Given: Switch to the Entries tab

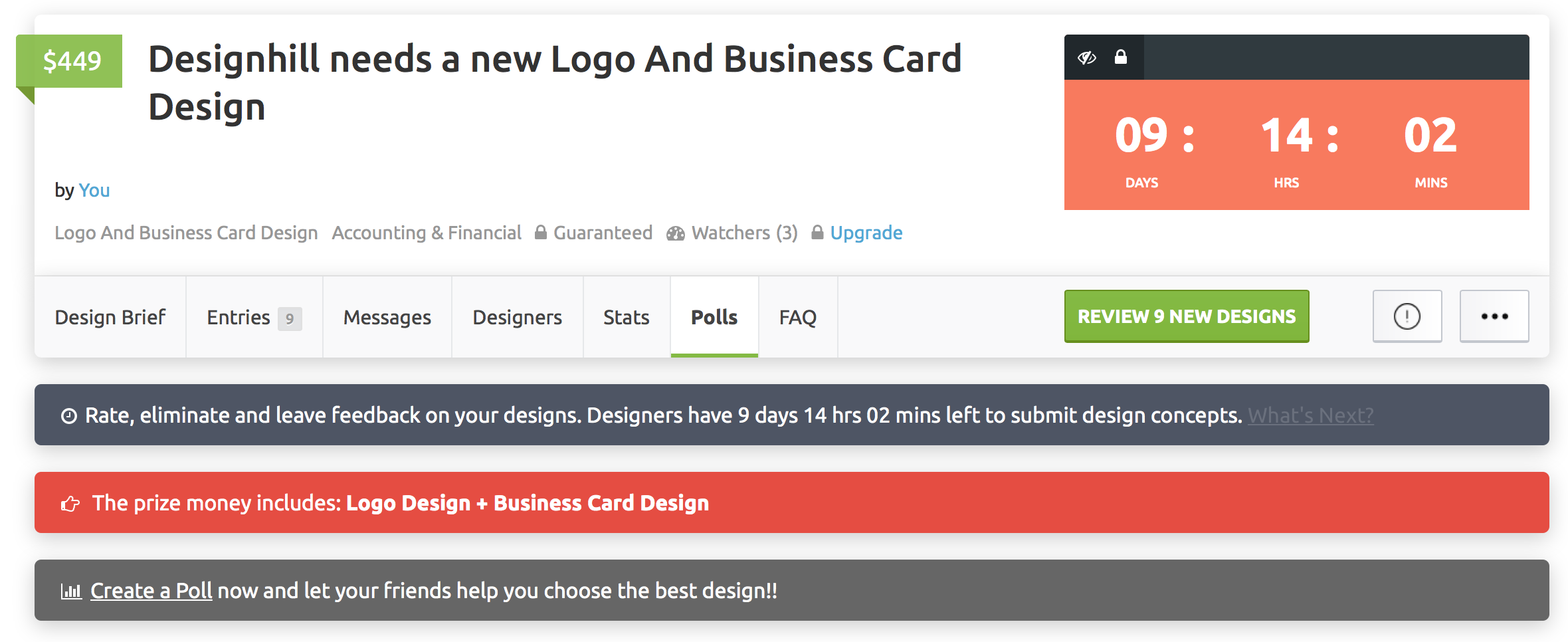Looking at the screenshot, I should [254, 317].
